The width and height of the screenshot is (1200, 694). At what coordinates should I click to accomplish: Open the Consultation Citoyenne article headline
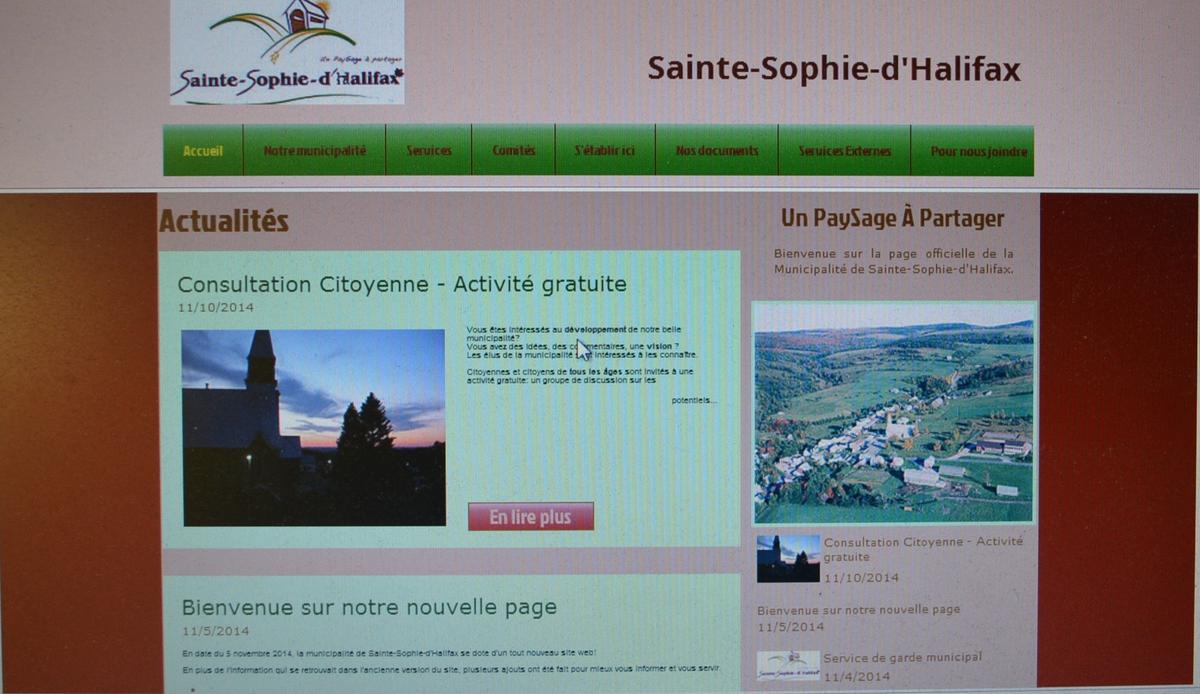coord(401,284)
